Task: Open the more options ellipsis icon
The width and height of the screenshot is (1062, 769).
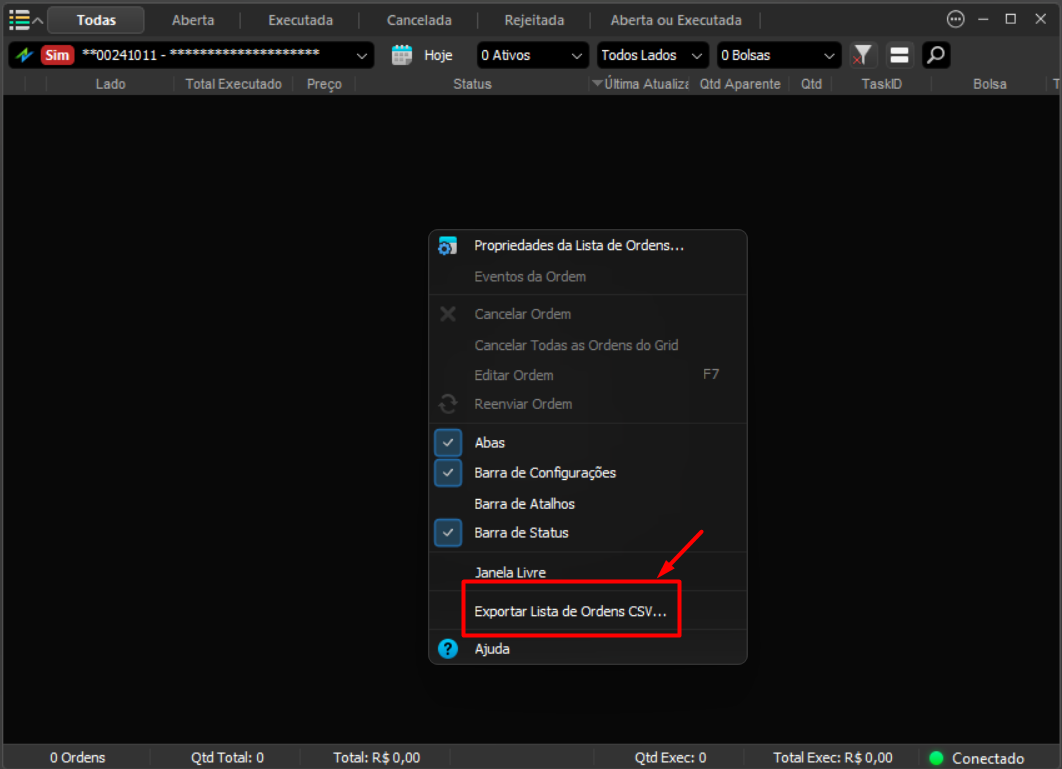Action: click(955, 19)
